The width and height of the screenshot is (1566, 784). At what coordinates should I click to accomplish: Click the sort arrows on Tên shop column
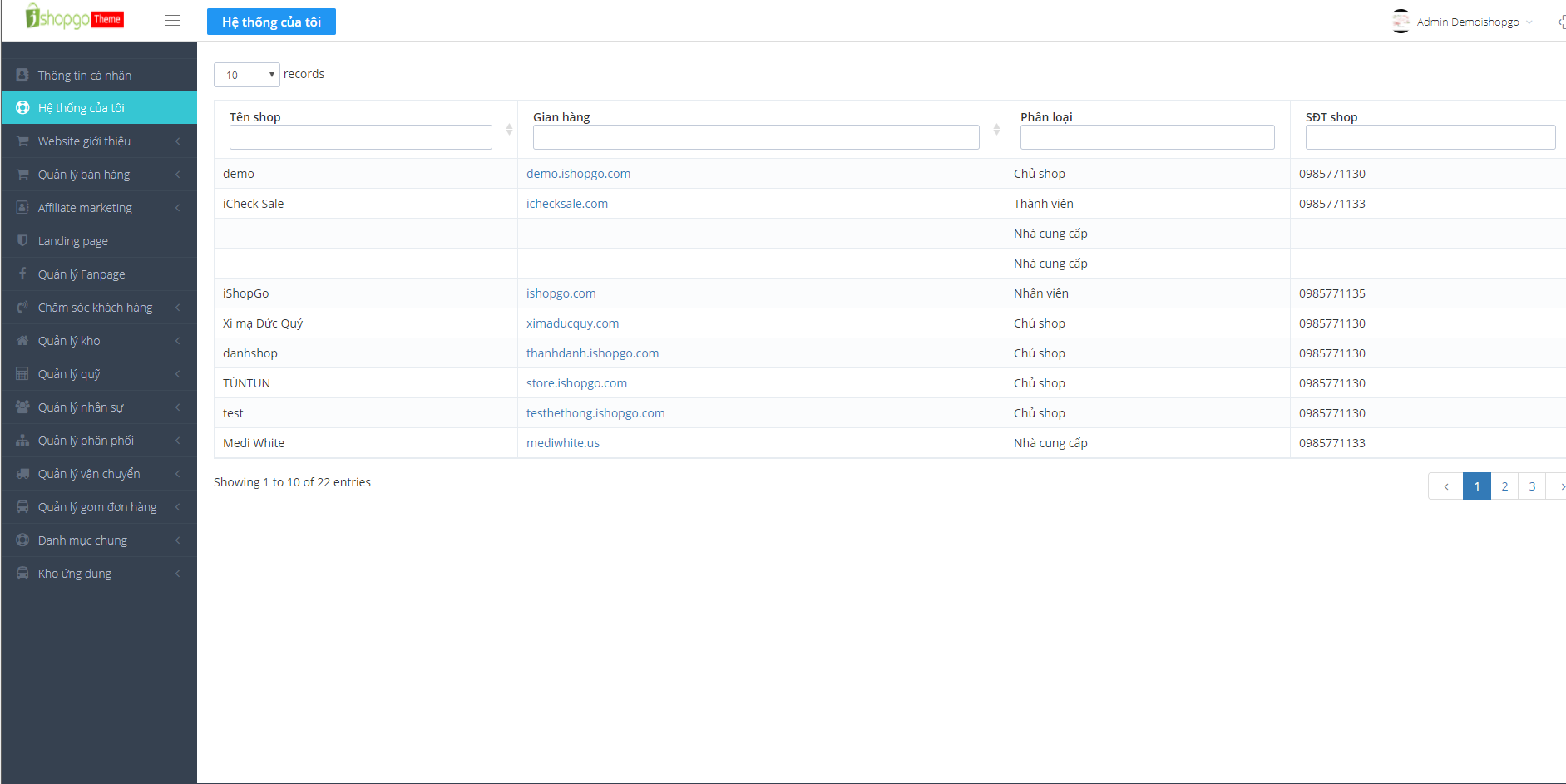pos(509,129)
